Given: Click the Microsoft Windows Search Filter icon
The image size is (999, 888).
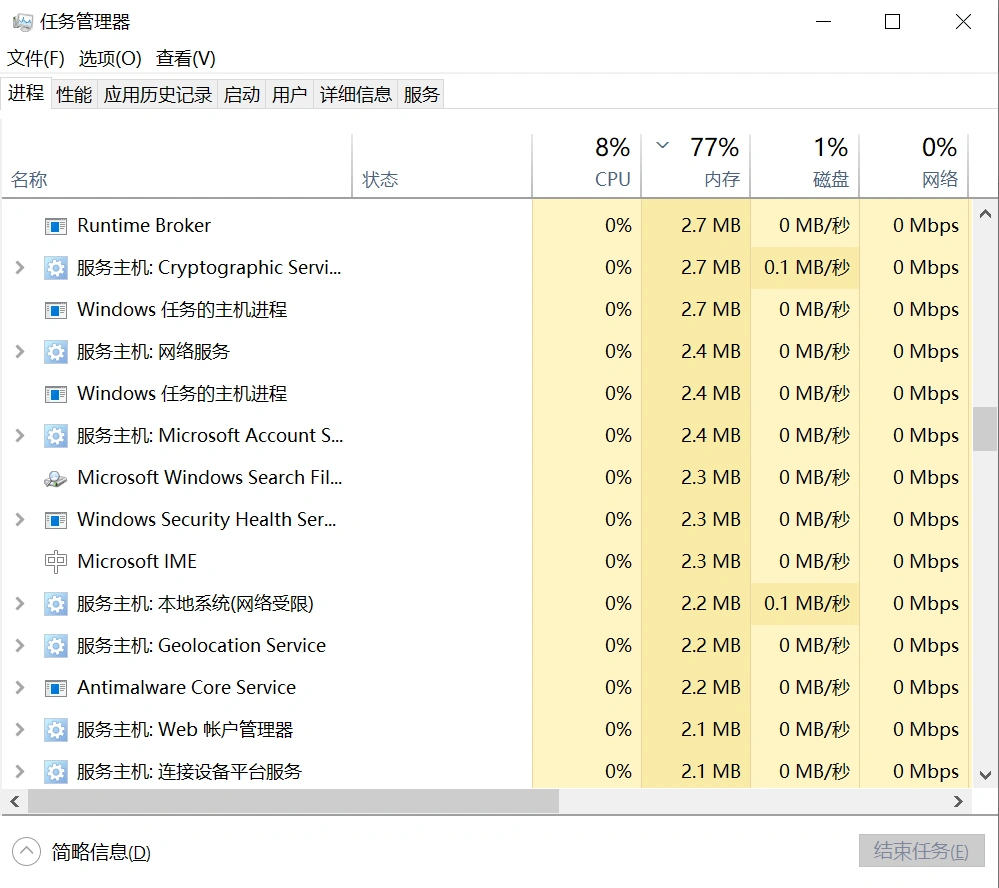Looking at the screenshot, I should (x=57, y=478).
